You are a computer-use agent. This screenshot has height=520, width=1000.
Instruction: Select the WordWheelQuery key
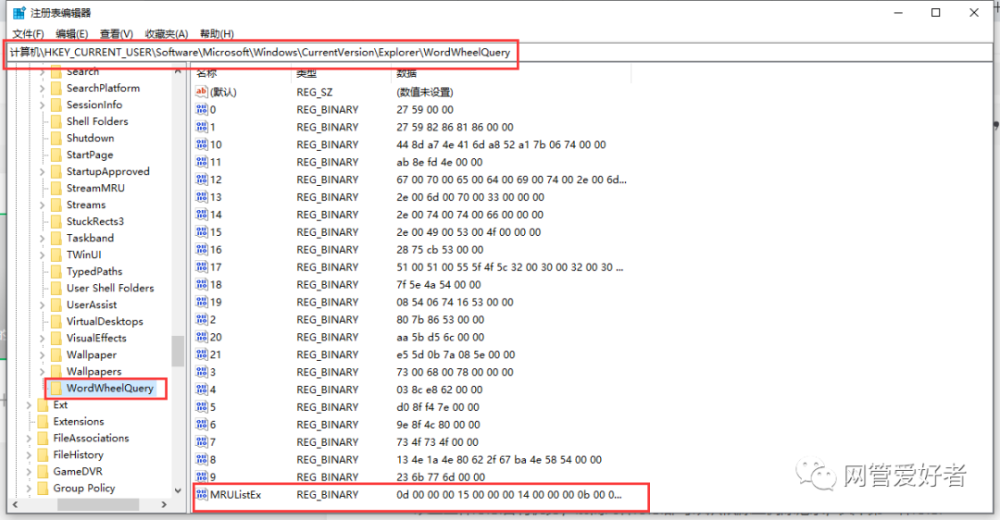point(110,388)
